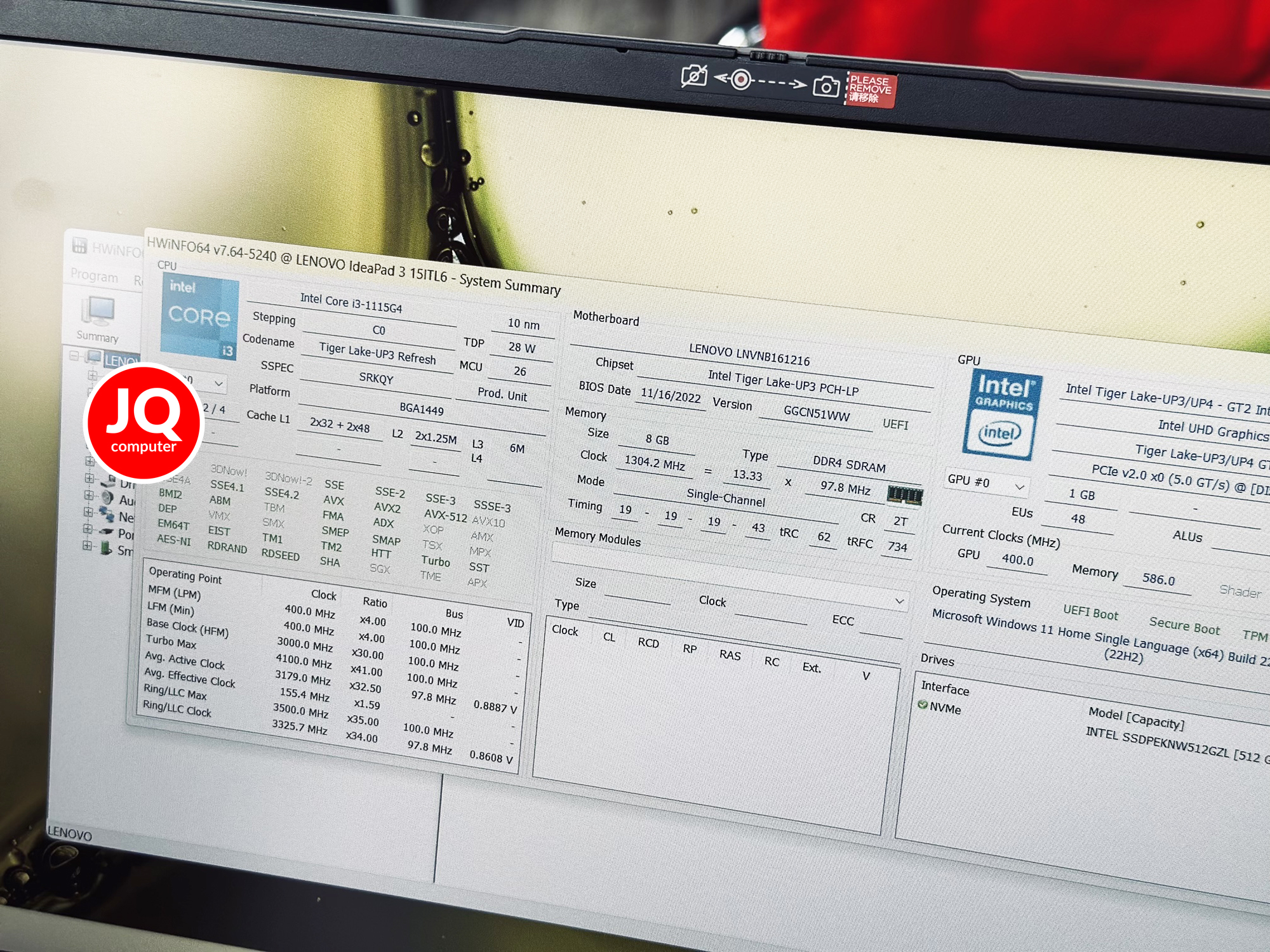Click the AVX-512 feature flag
Screen dimensions: 1270x952
445,515
